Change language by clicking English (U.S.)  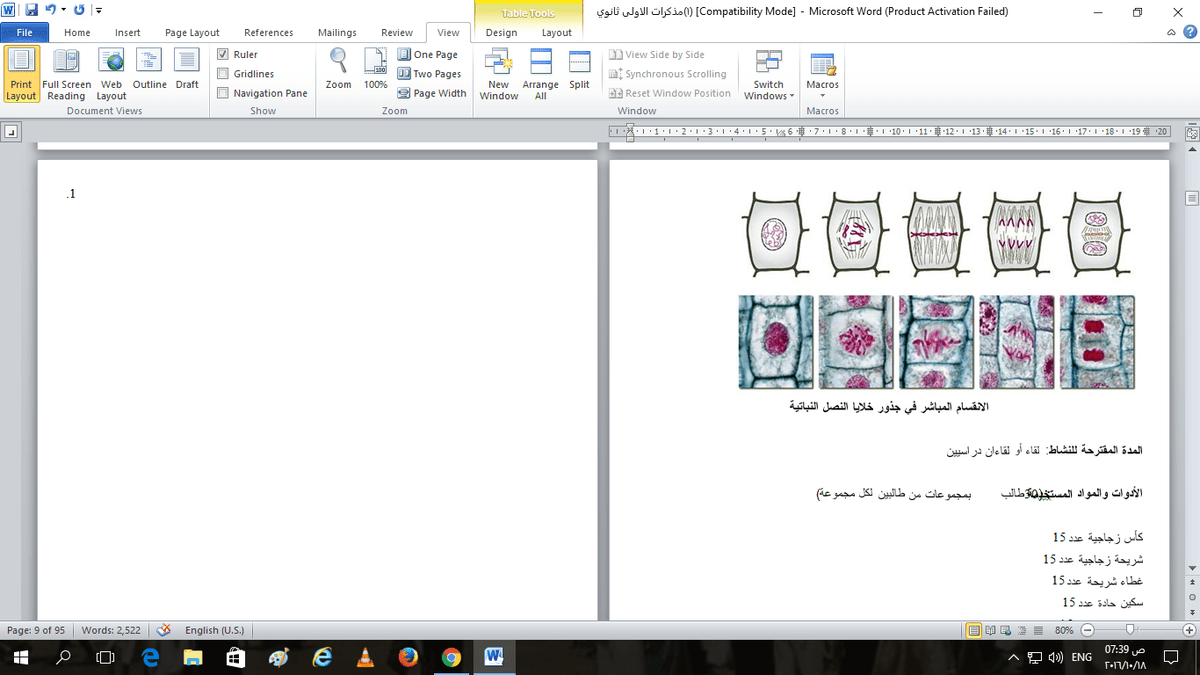213,630
